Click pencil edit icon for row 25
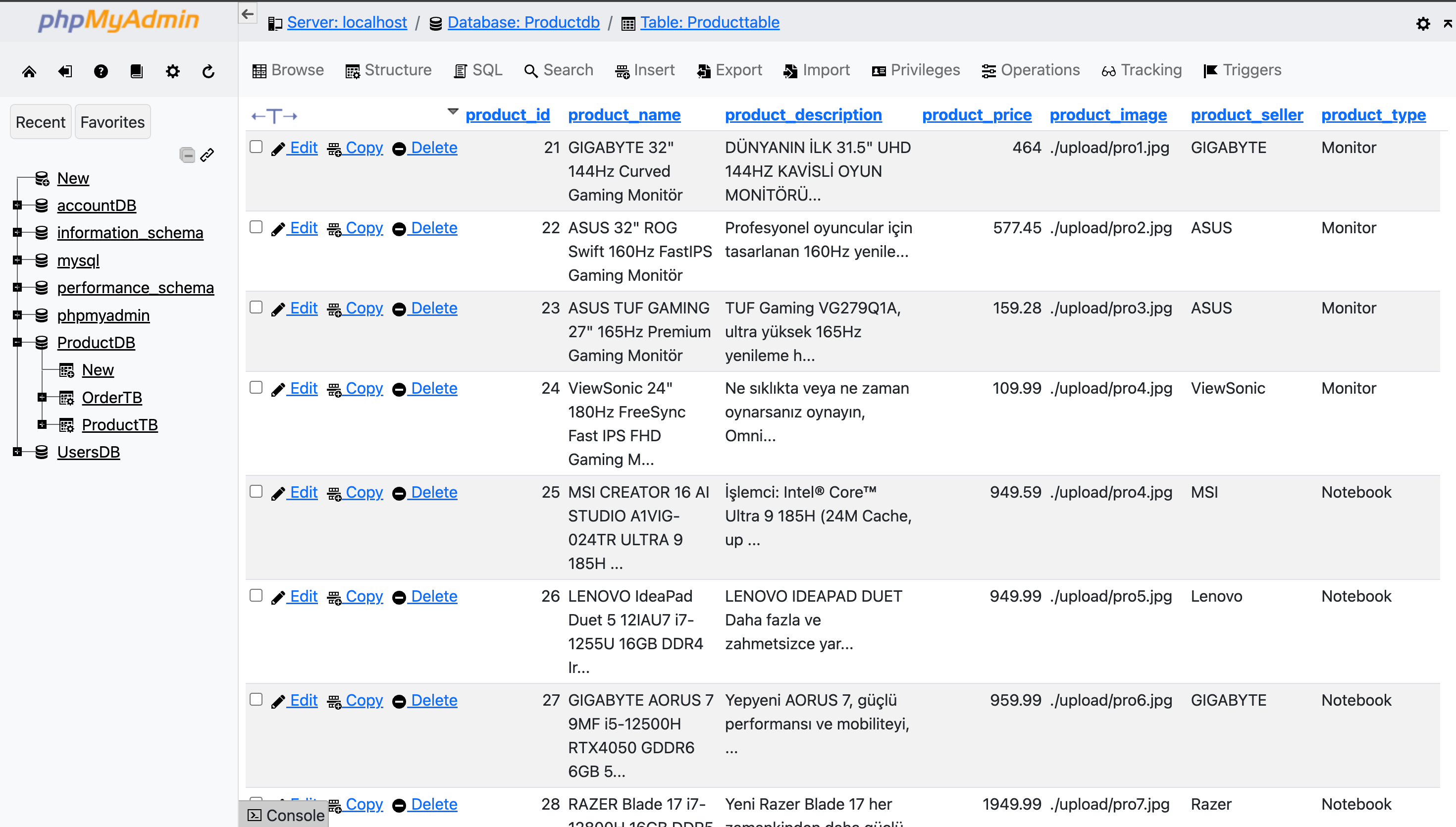The height and width of the screenshot is (827, 1456). click(278, 493)
